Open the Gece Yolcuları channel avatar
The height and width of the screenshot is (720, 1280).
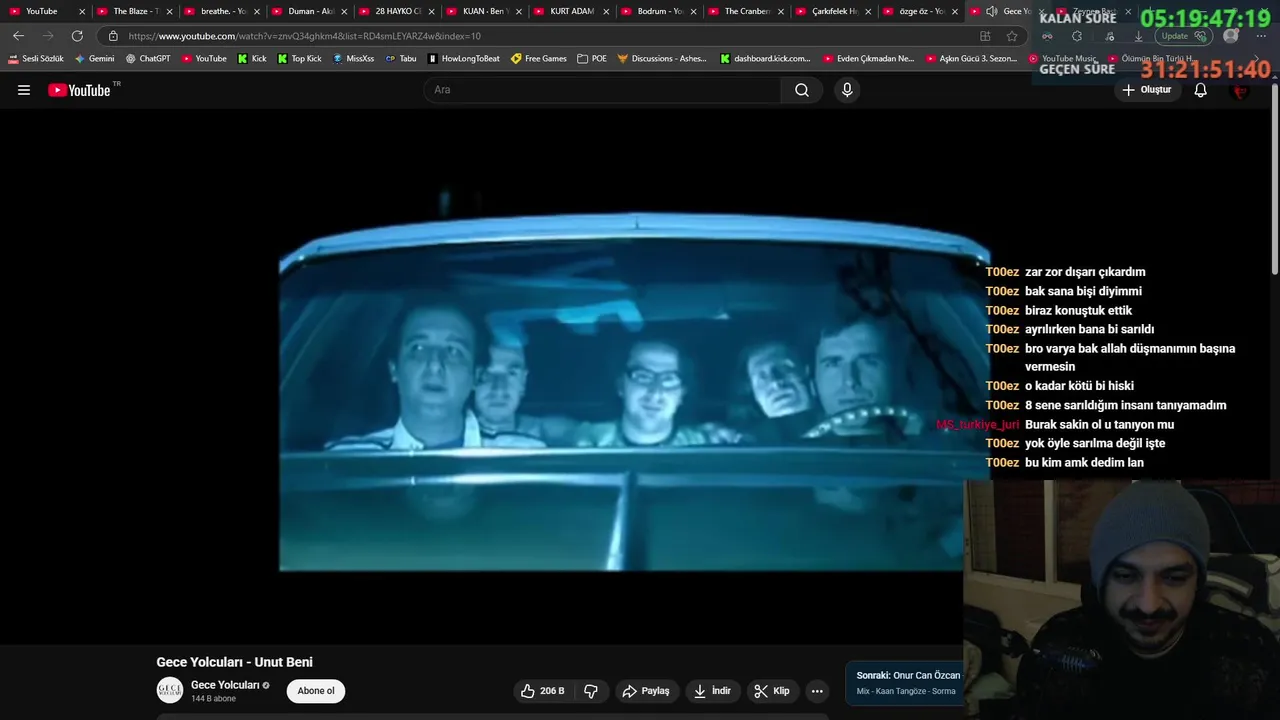point(170,691)
